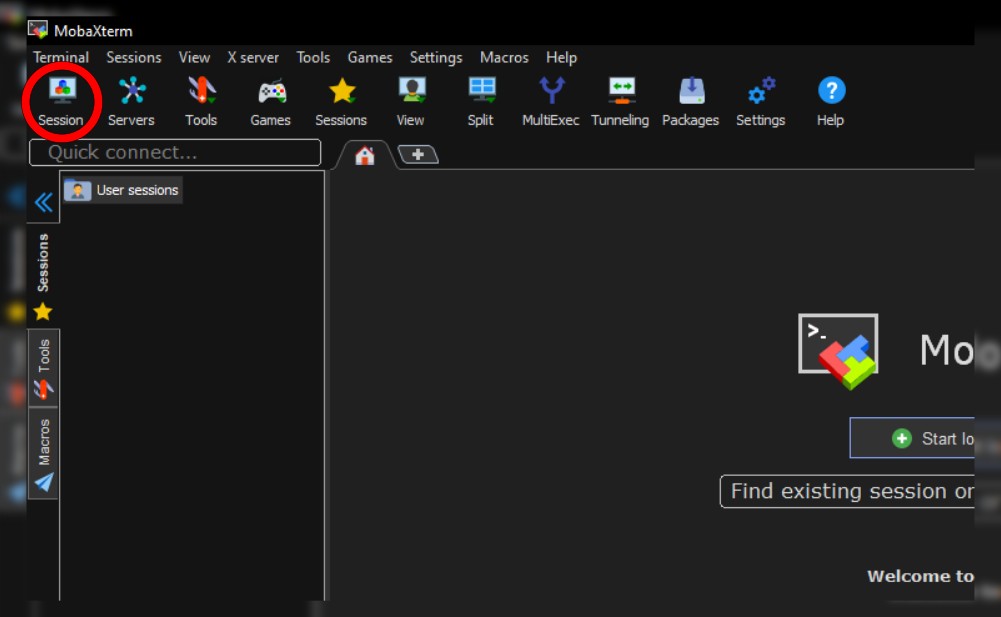Open the View menu
Screen dimensions: 1001x617
point(194,57)
